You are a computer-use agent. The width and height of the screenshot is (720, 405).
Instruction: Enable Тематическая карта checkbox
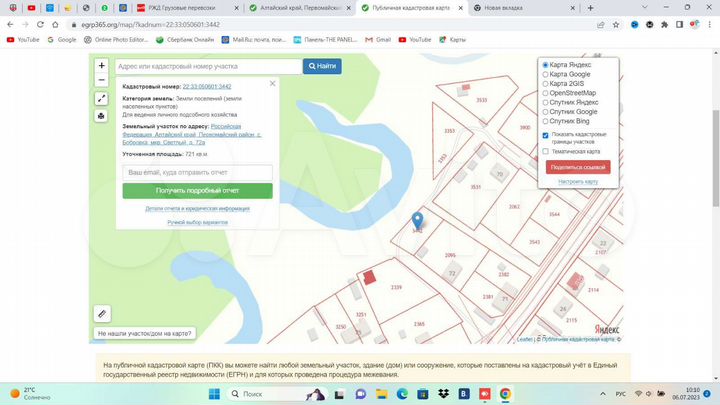click(545, 151)
